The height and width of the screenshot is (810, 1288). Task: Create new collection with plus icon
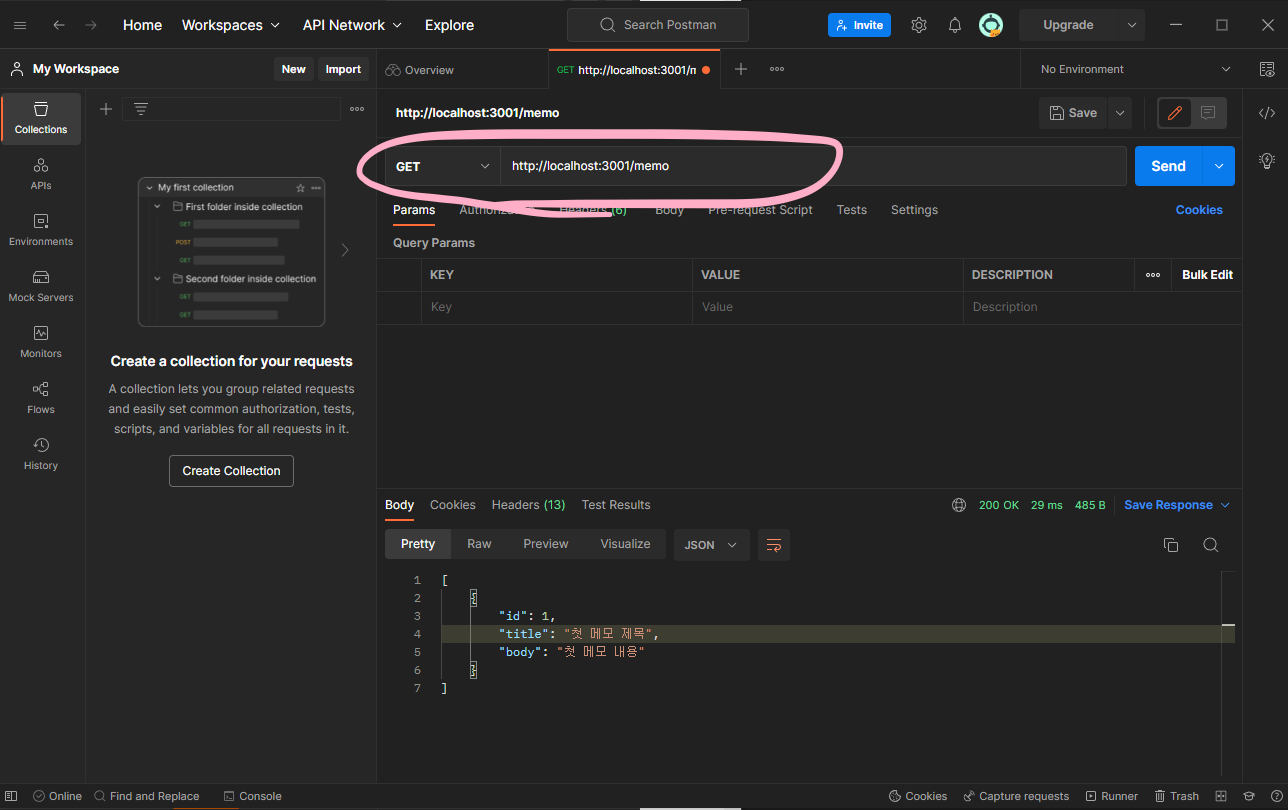pos(106,109)
